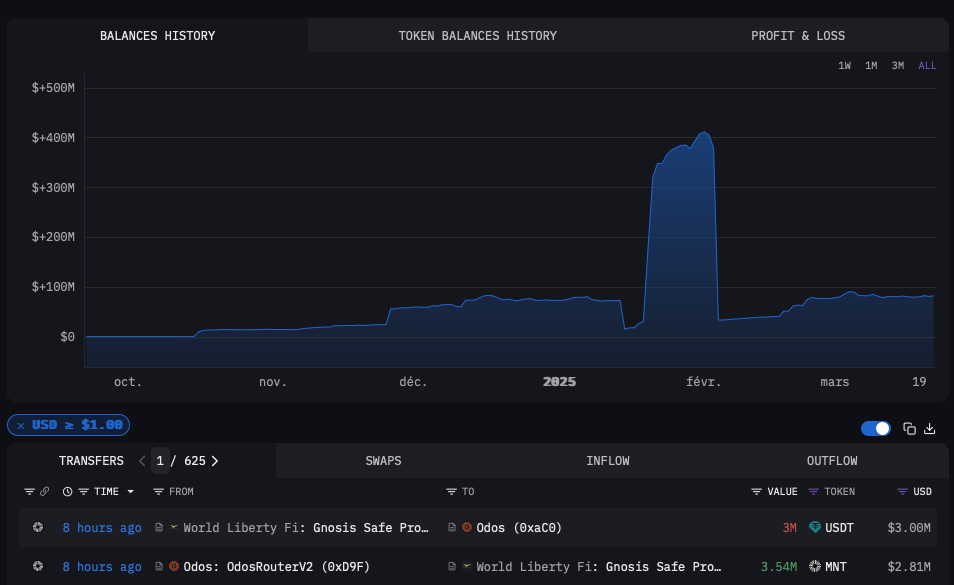Open the TOKEN column filter

[813, 491]
